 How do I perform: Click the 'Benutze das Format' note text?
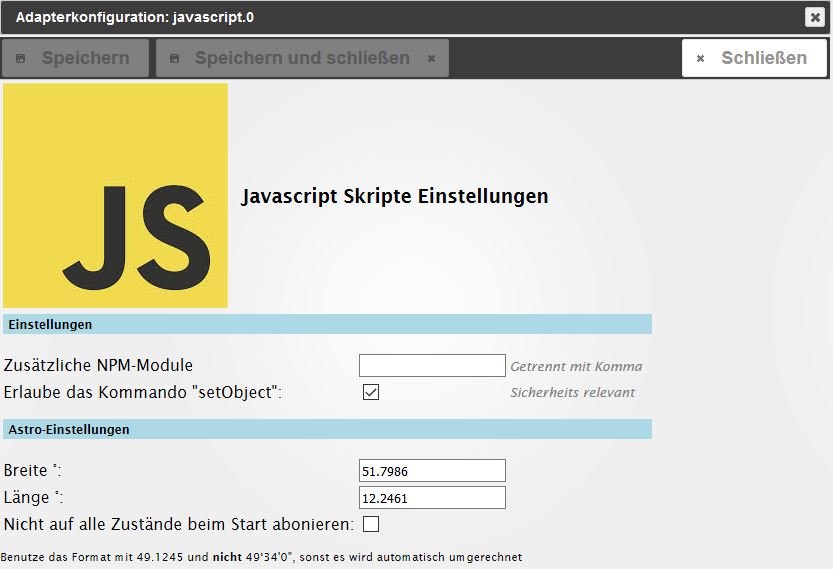point(261,557)
